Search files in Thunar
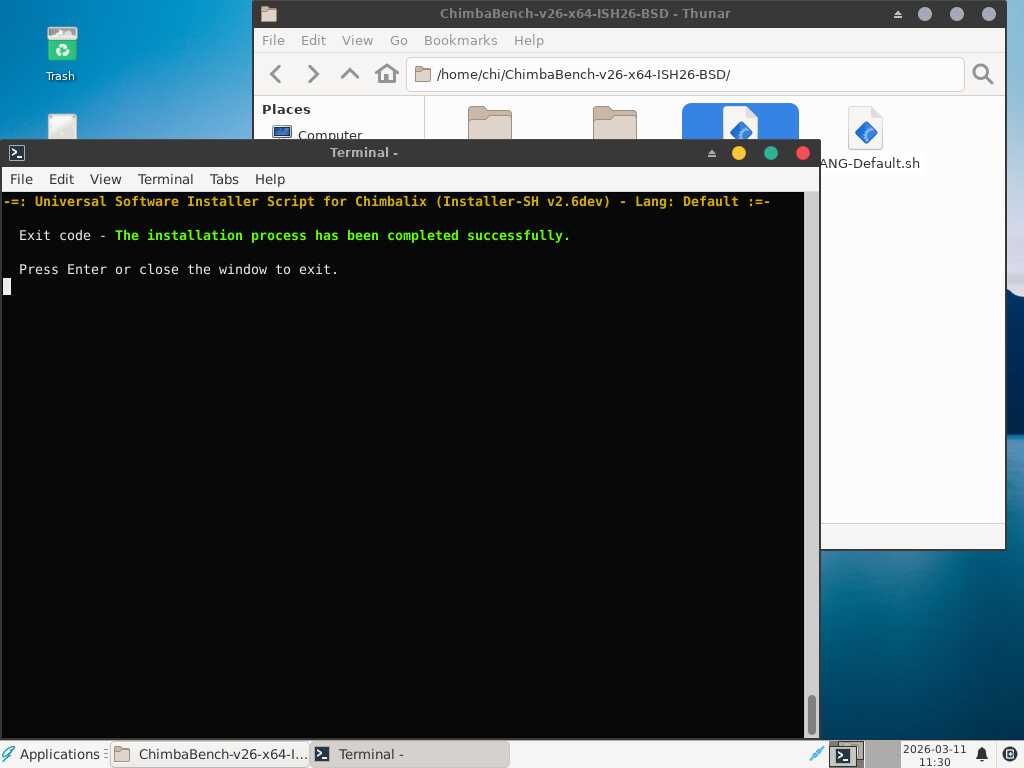The width and height of the screenshot is (1024, 768). 982,74
